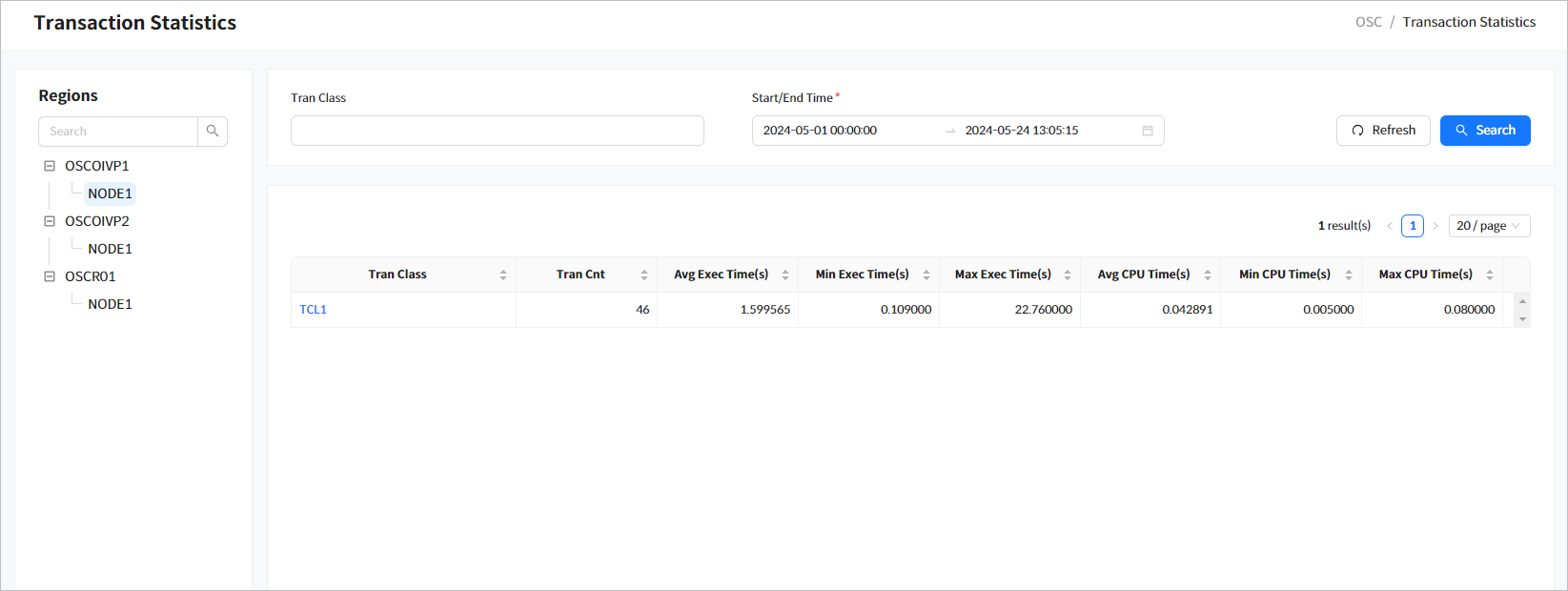Sort by Max CPU Time column arrows
This screenshot has height=591, width=1568.
pos(1490,275)
